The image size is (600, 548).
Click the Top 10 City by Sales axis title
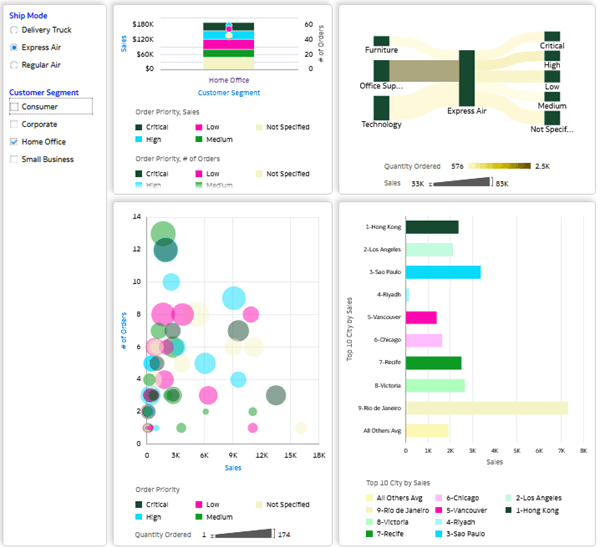[x=349, y=329]
